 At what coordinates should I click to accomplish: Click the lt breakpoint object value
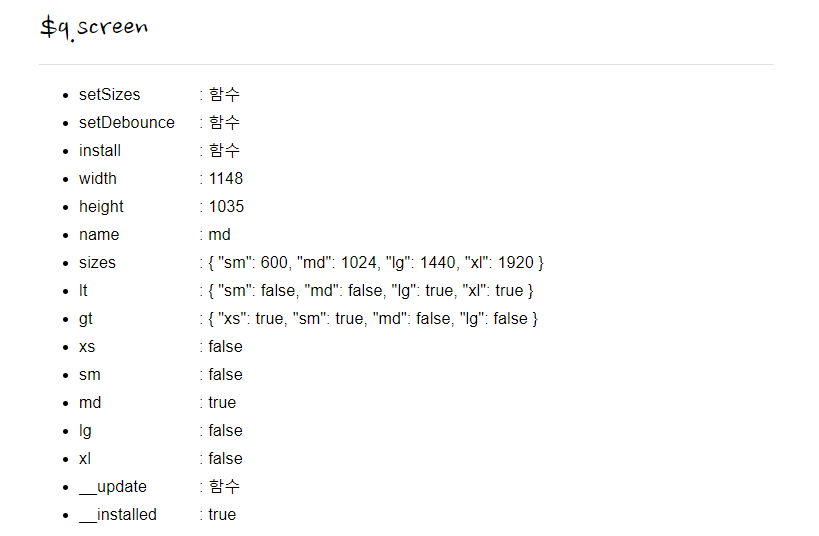pos(371,291)
